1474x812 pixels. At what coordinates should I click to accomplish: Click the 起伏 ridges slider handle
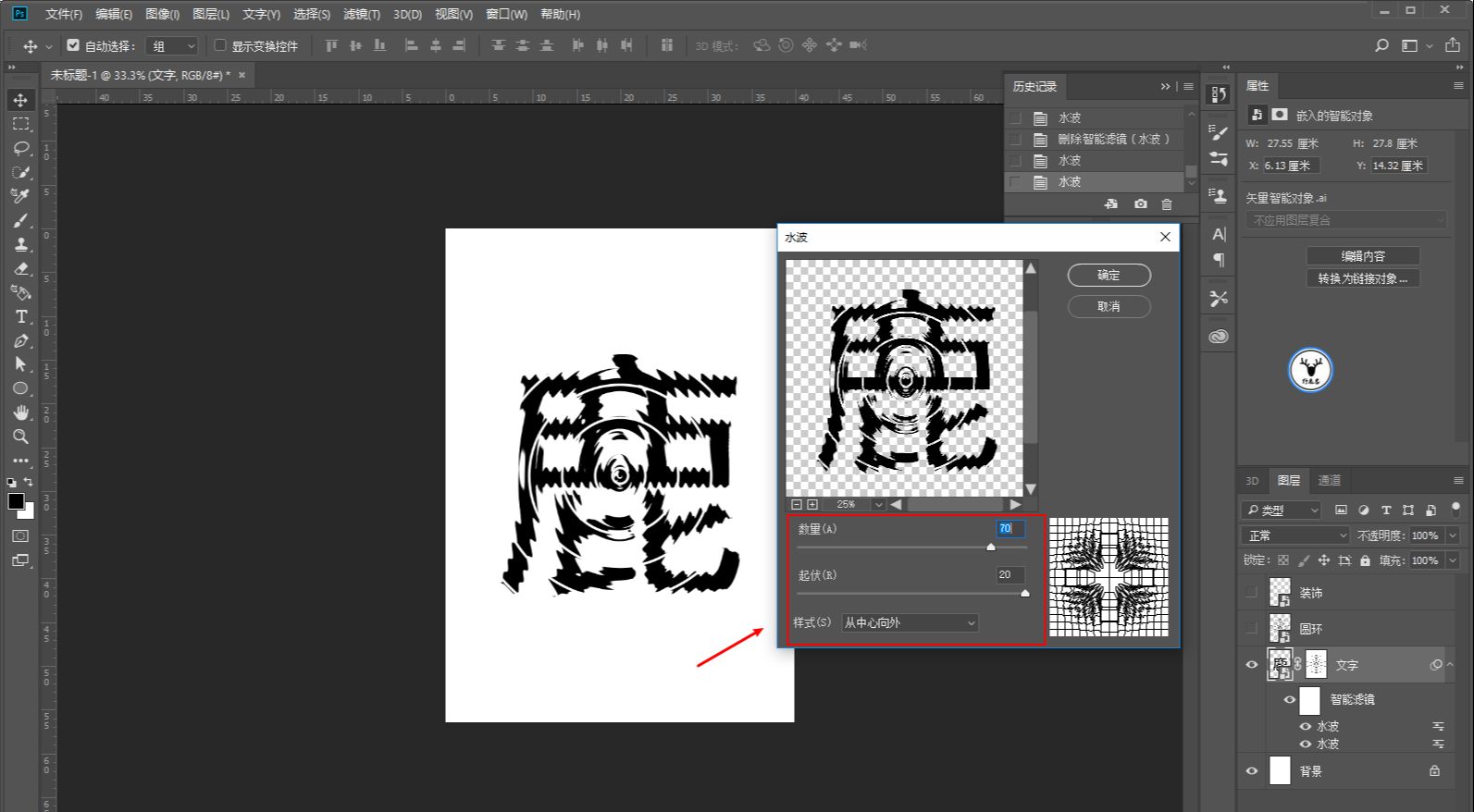1024,593
